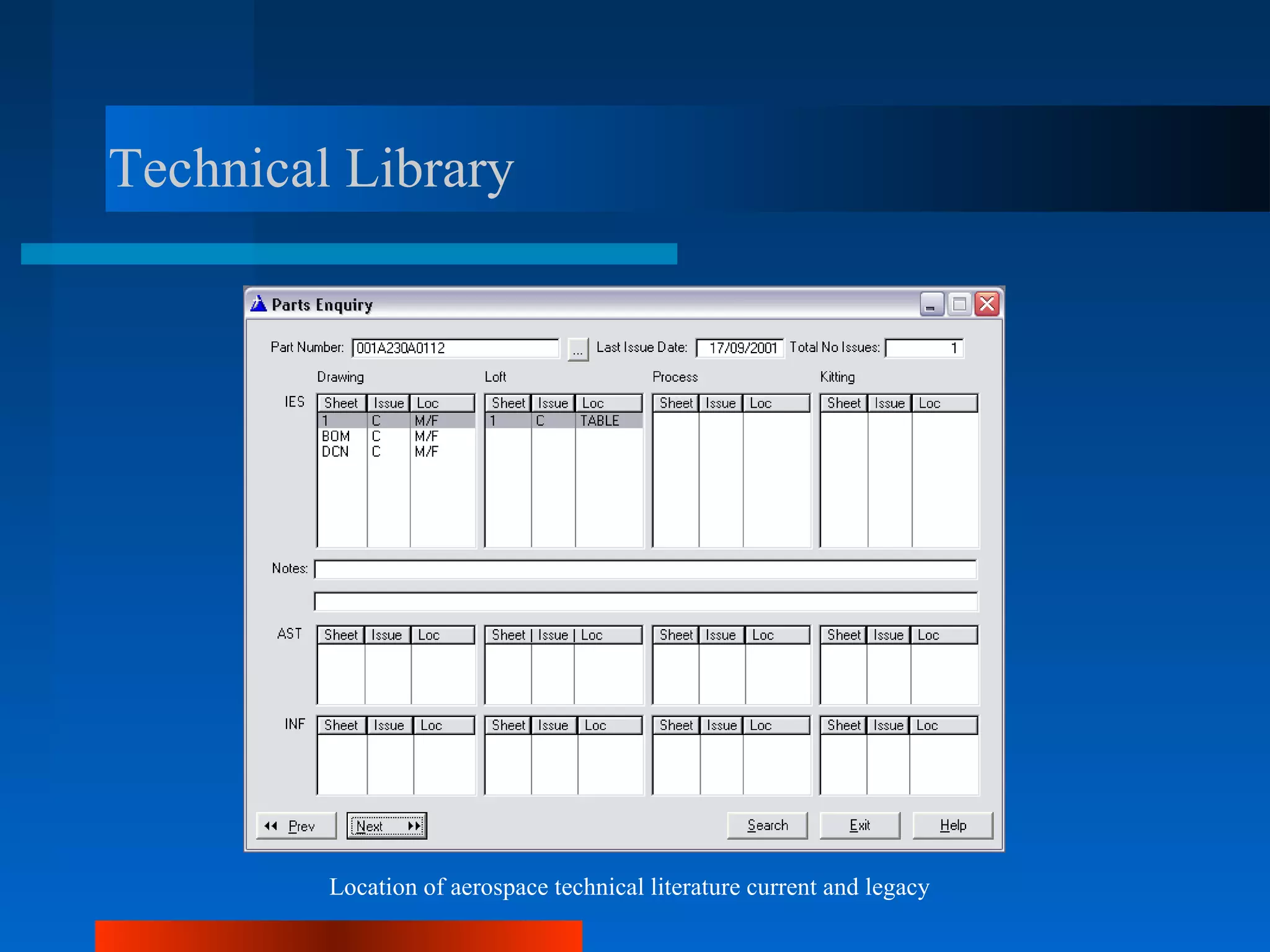This screenshot has height=952, width=1270.
Task: Click the Part Number input field
Action: coord(456,348)
